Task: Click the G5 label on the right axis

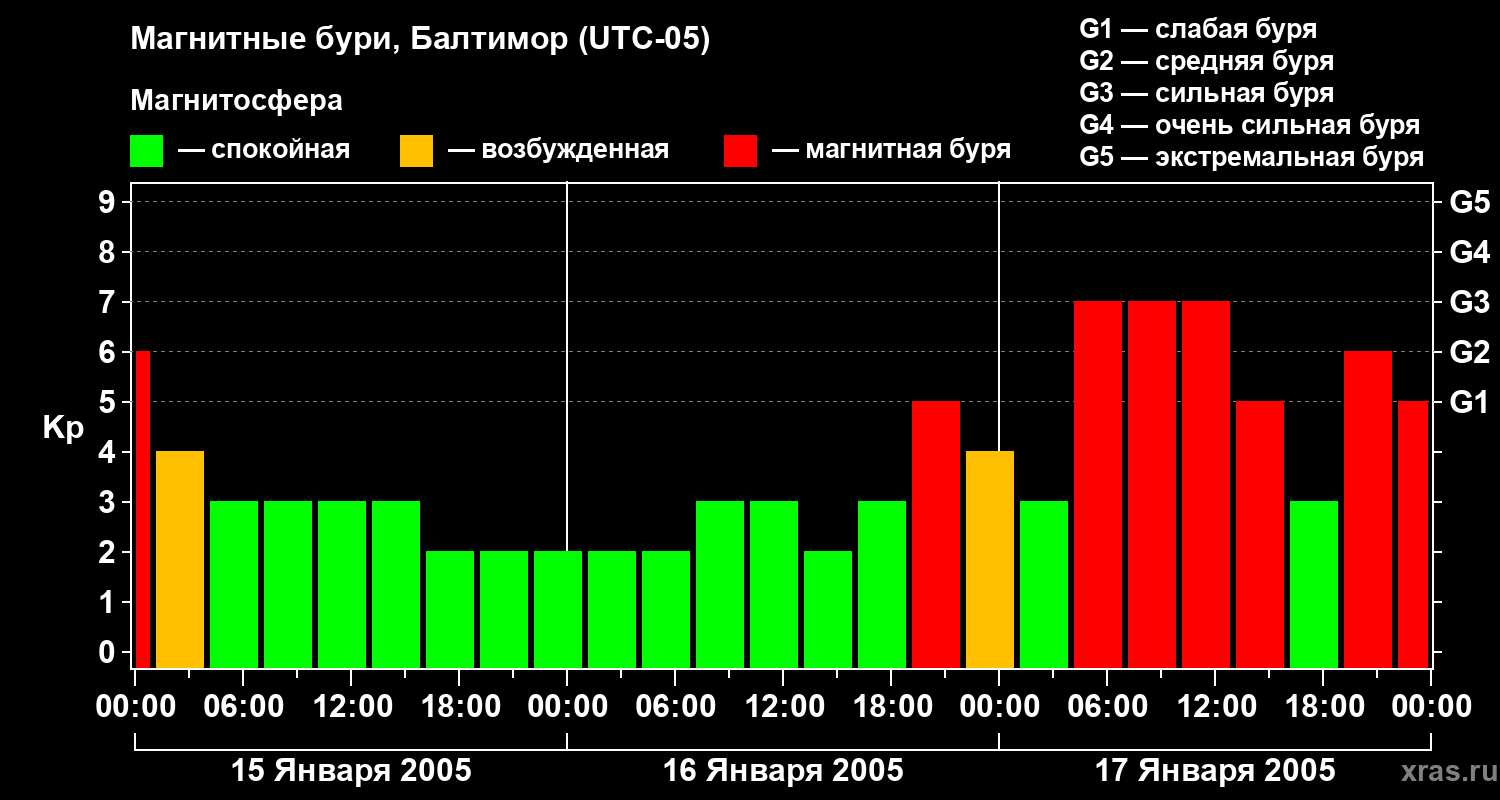Action: click(x=1469, y=202)
